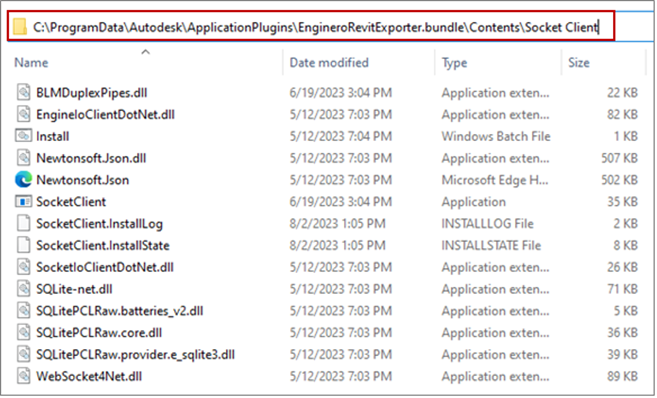The image size is (657, 398).
Task: Click SQLitePCLRaw.provider.e_sqlite3.dll file name
Action: point(135,354)
